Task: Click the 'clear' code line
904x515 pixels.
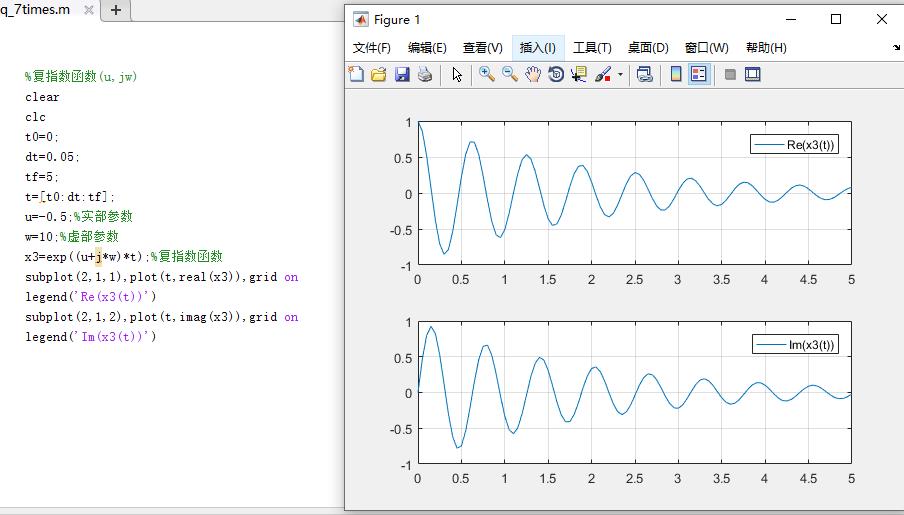Action: click(x=42, y=97)
